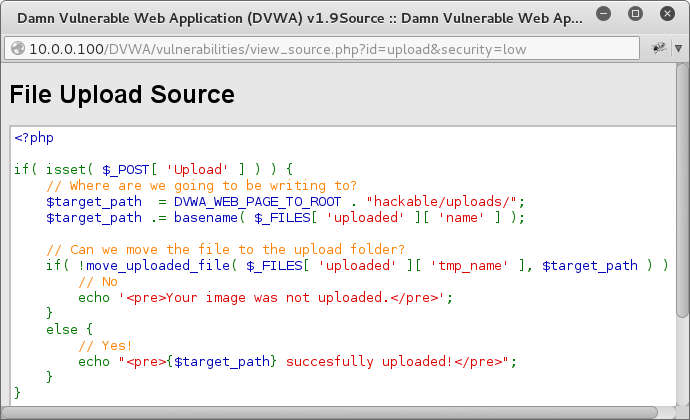
Task: Click the '// Yes!' comment
Action: [105, 346]
